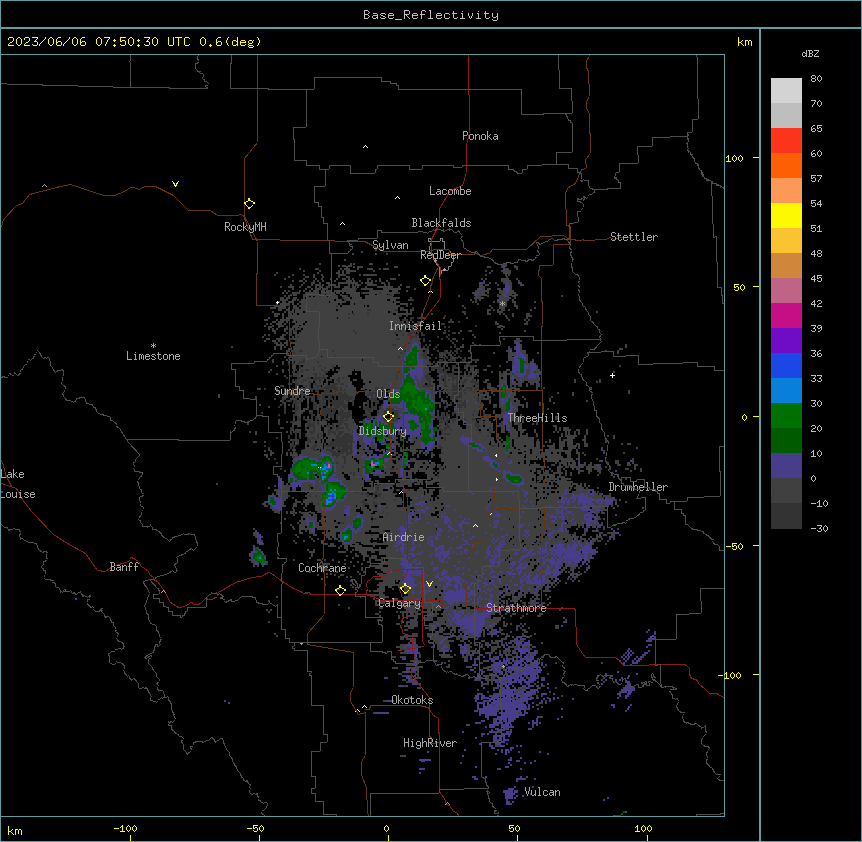The height and width of the screenshot is (842, 862).
Task: Click the light gray 80 dBZ legend swatch
Action: coord(786,91)
